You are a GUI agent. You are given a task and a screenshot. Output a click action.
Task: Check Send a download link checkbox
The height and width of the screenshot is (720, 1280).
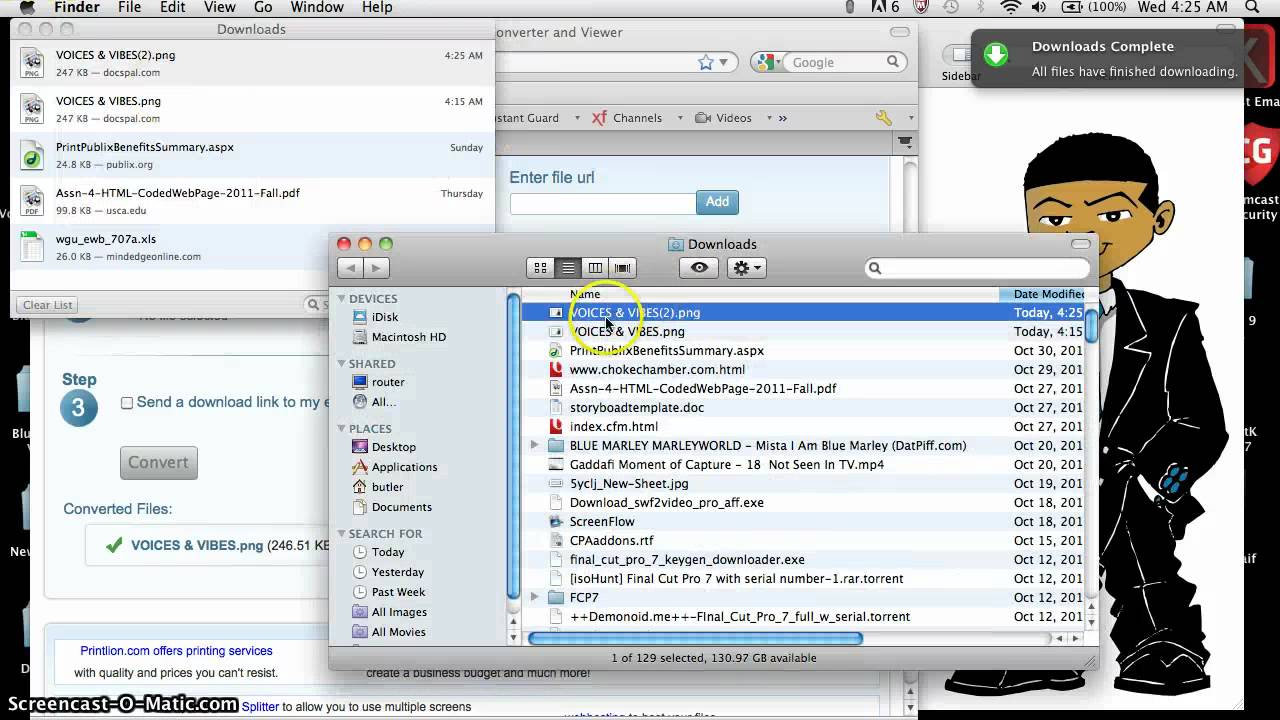127,403
